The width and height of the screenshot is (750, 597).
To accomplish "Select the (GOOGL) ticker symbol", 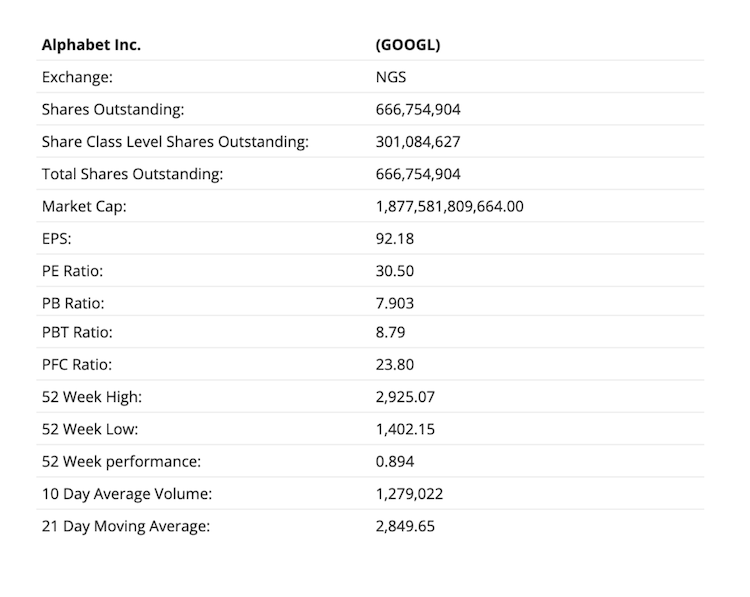I will point(407,45).
